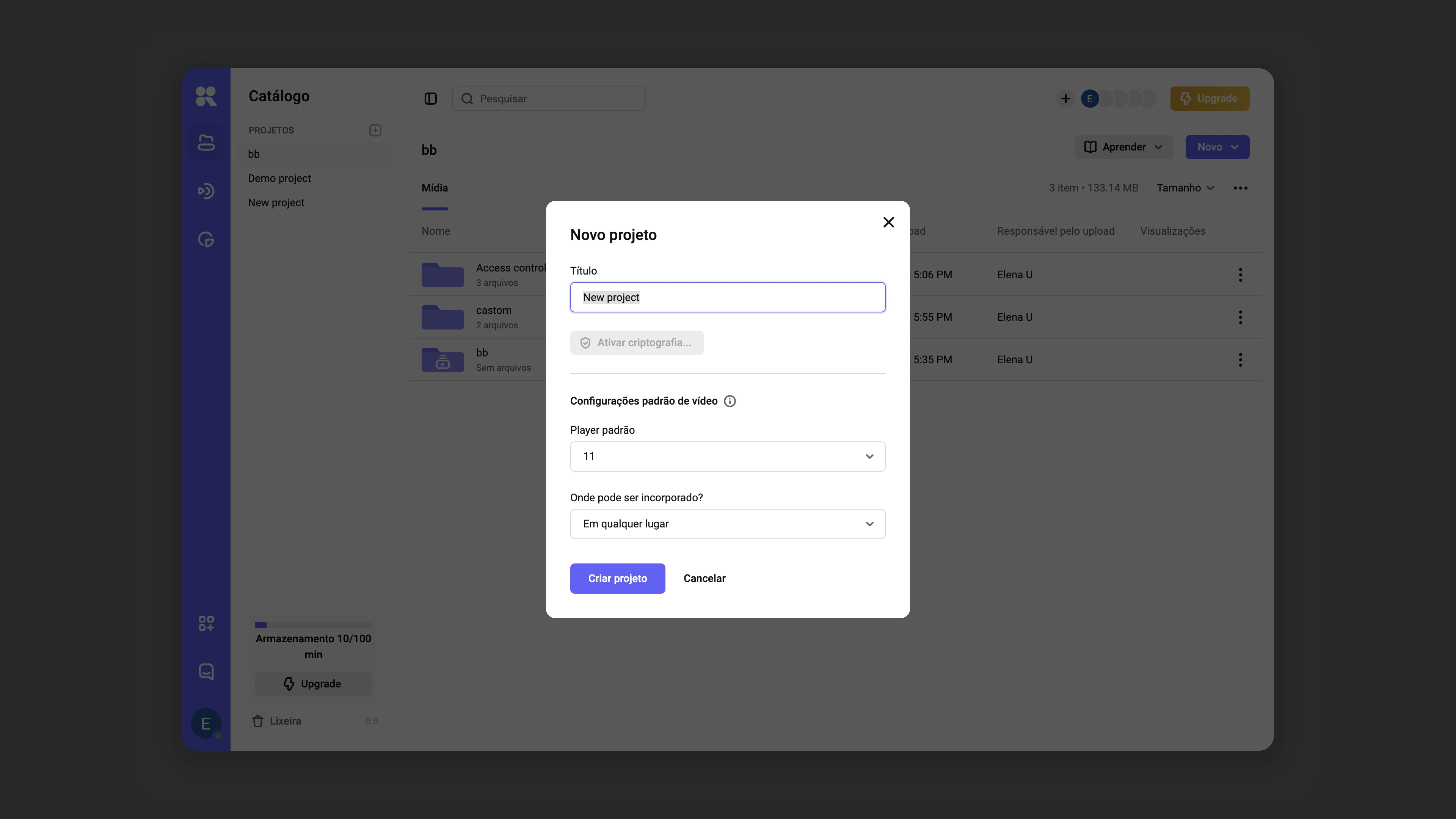Screen dimensions: 1456x819
Task: Click the plus button to invite members
Action: click(1065, 99)
